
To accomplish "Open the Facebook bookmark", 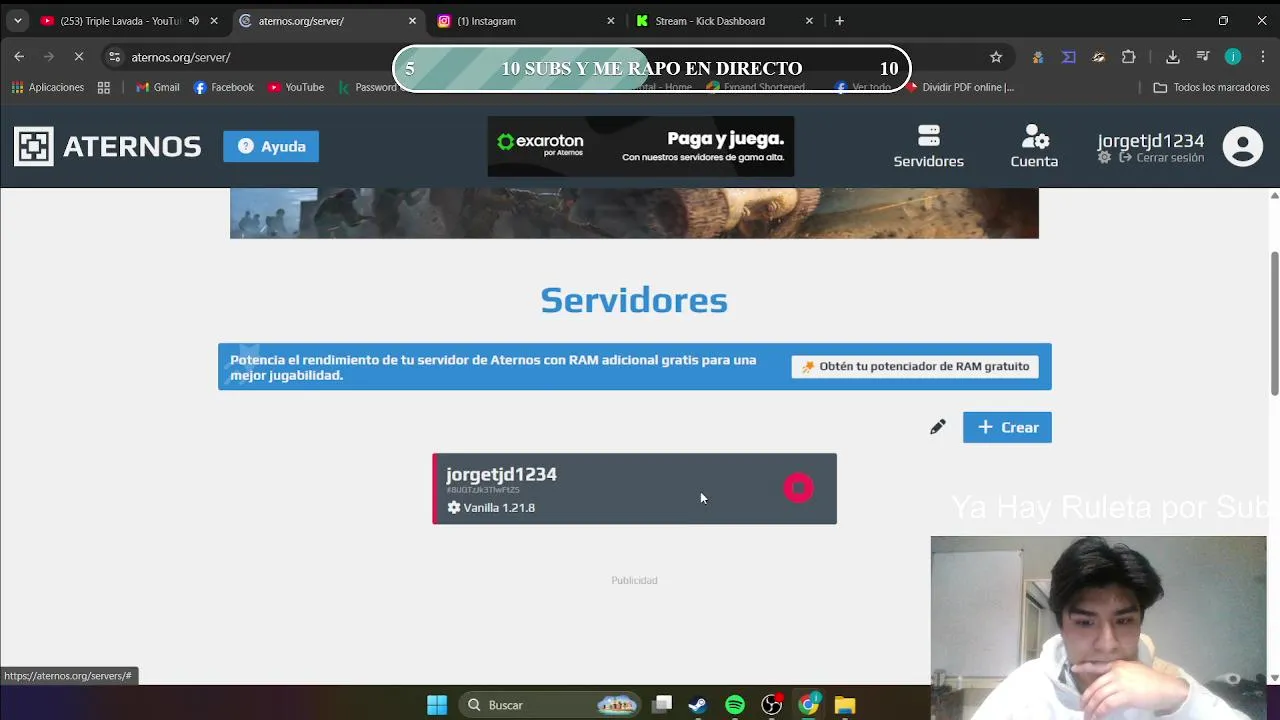I will coord(223,87).
